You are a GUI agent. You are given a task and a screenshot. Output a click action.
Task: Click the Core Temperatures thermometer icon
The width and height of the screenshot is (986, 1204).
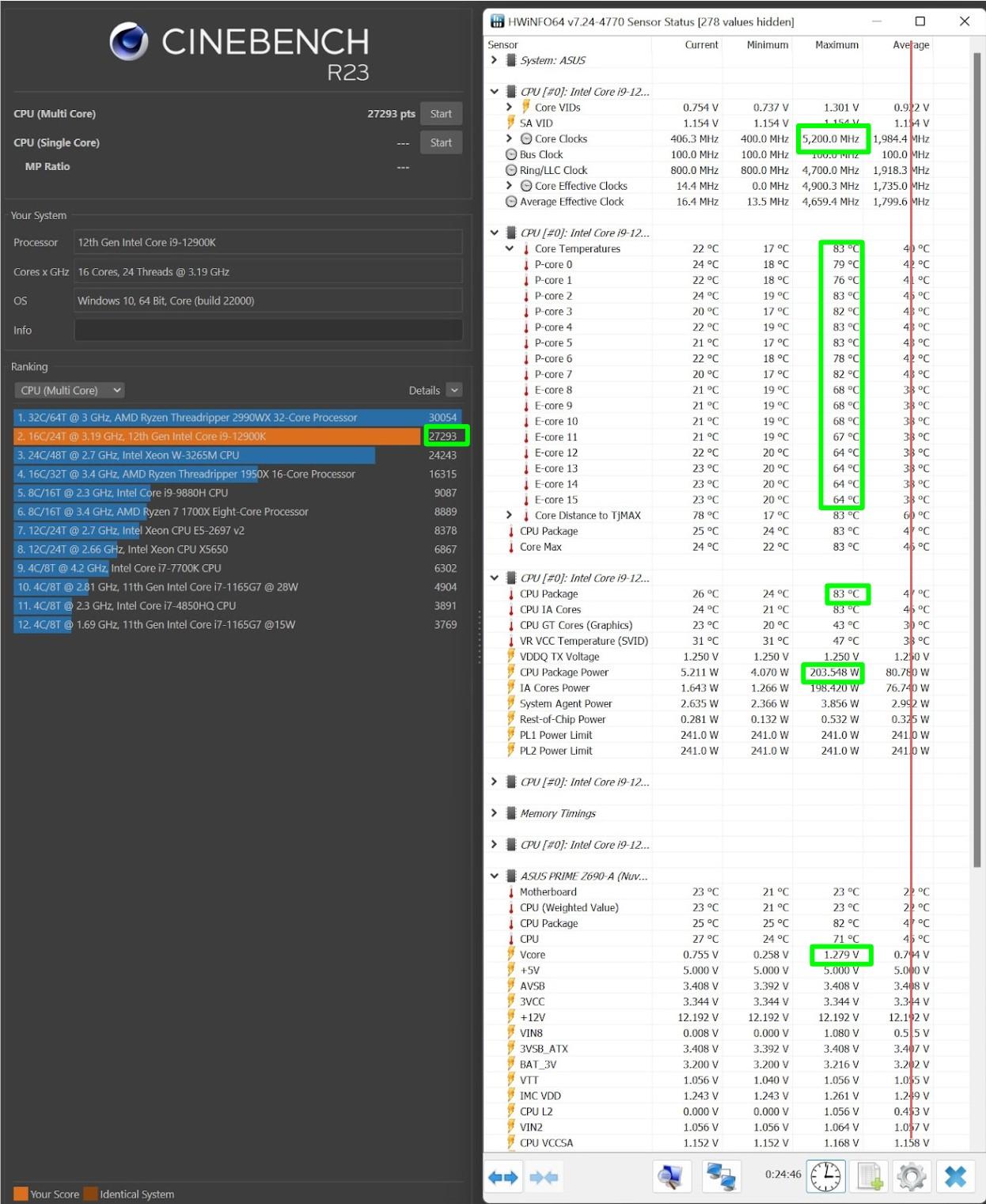(x=527, y=248)
